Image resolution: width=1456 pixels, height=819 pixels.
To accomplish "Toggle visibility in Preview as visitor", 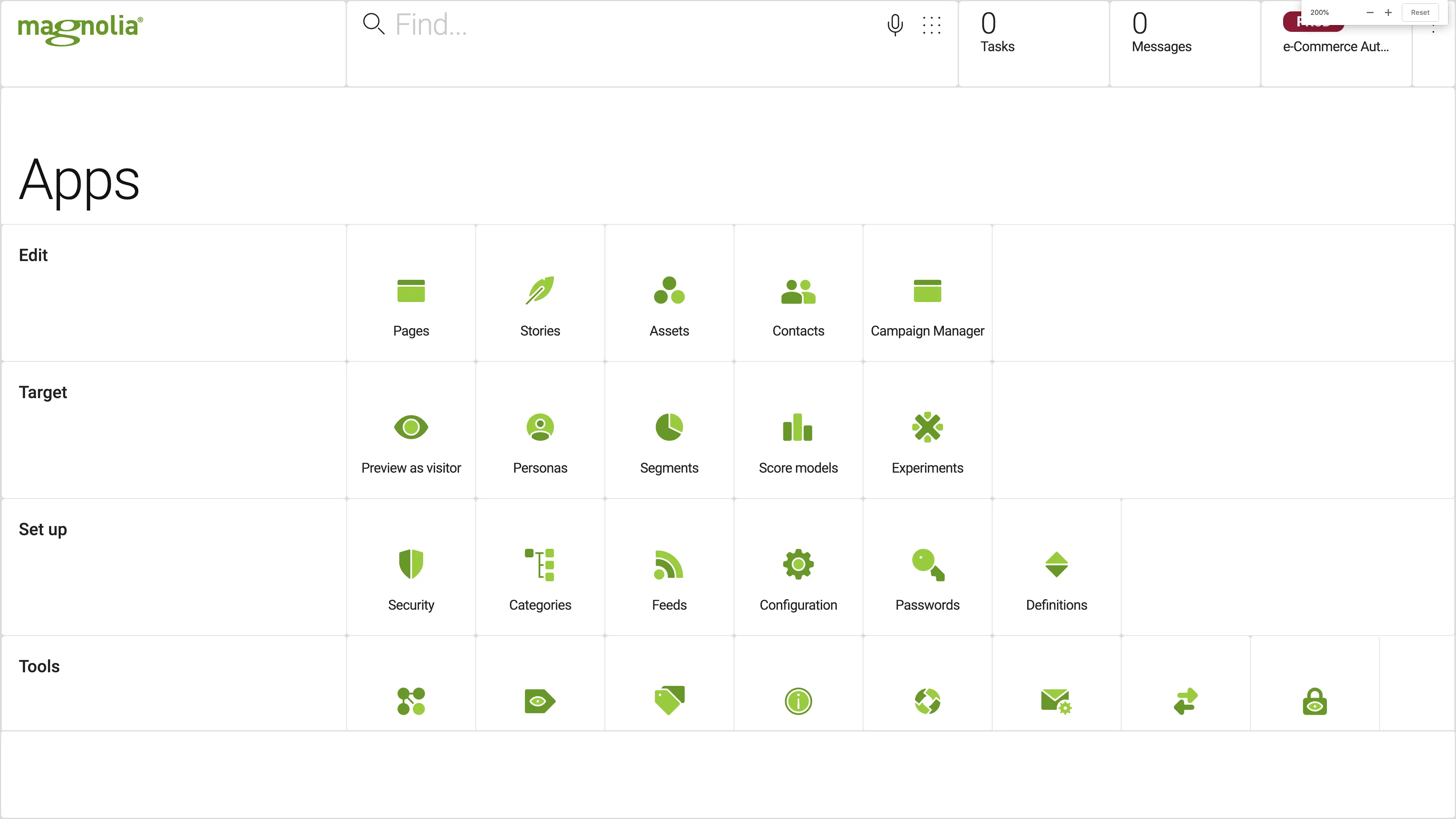I will [411, 427].
